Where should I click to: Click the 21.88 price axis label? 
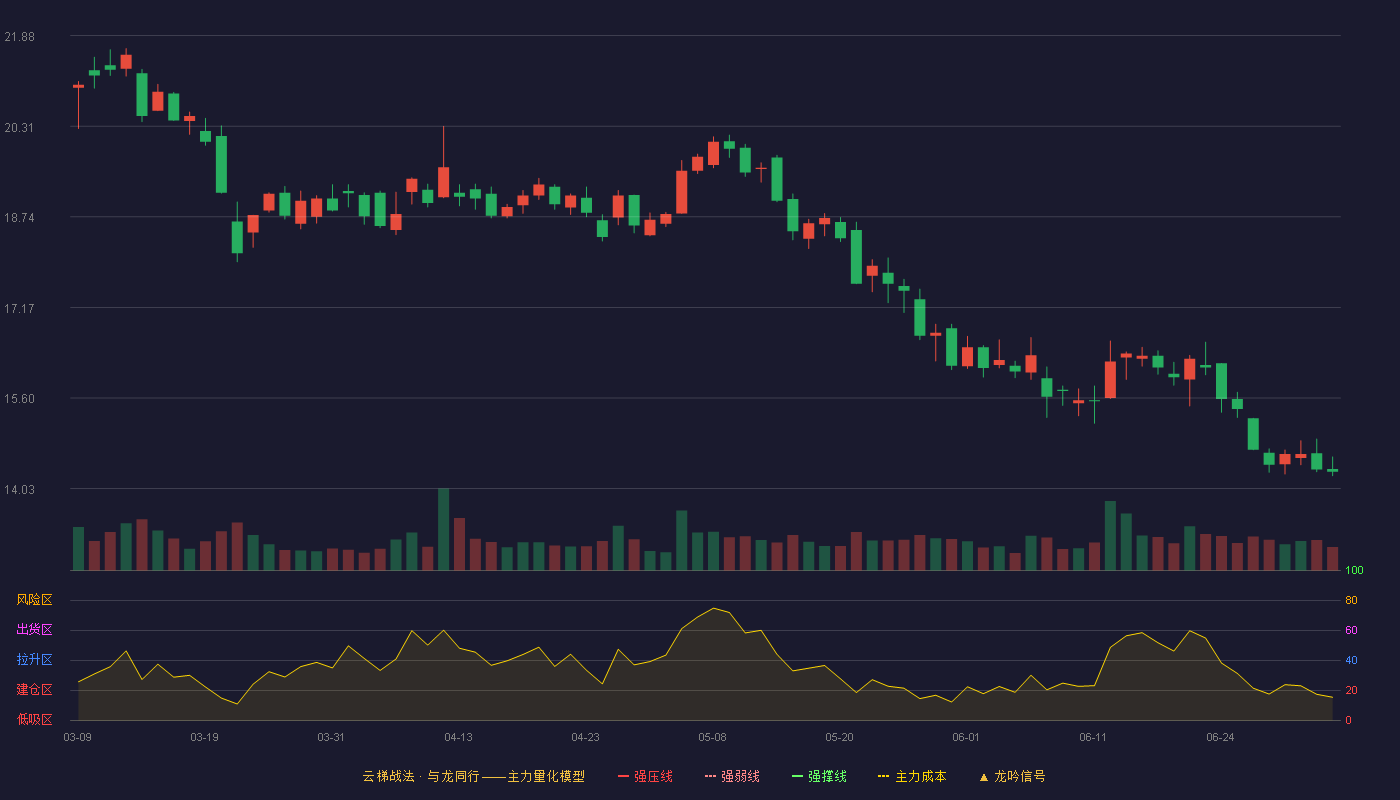(19, 37)
